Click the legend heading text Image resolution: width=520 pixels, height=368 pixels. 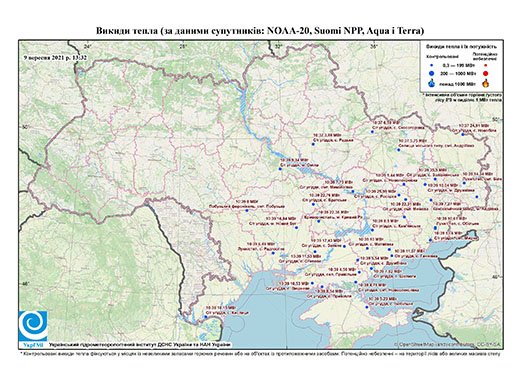pos(461,46)
